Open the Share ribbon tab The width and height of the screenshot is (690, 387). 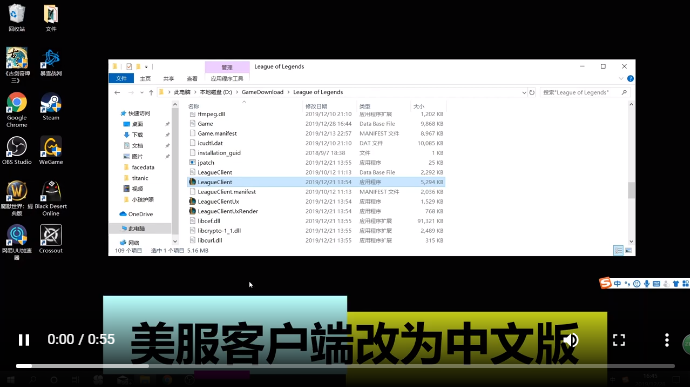tap(169, 78)
